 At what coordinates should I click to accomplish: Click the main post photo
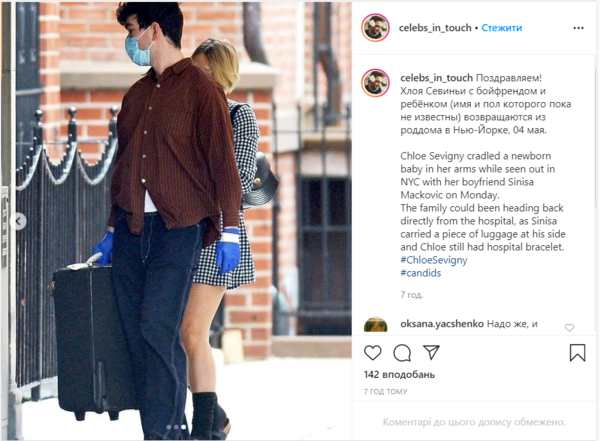[176, 221]
